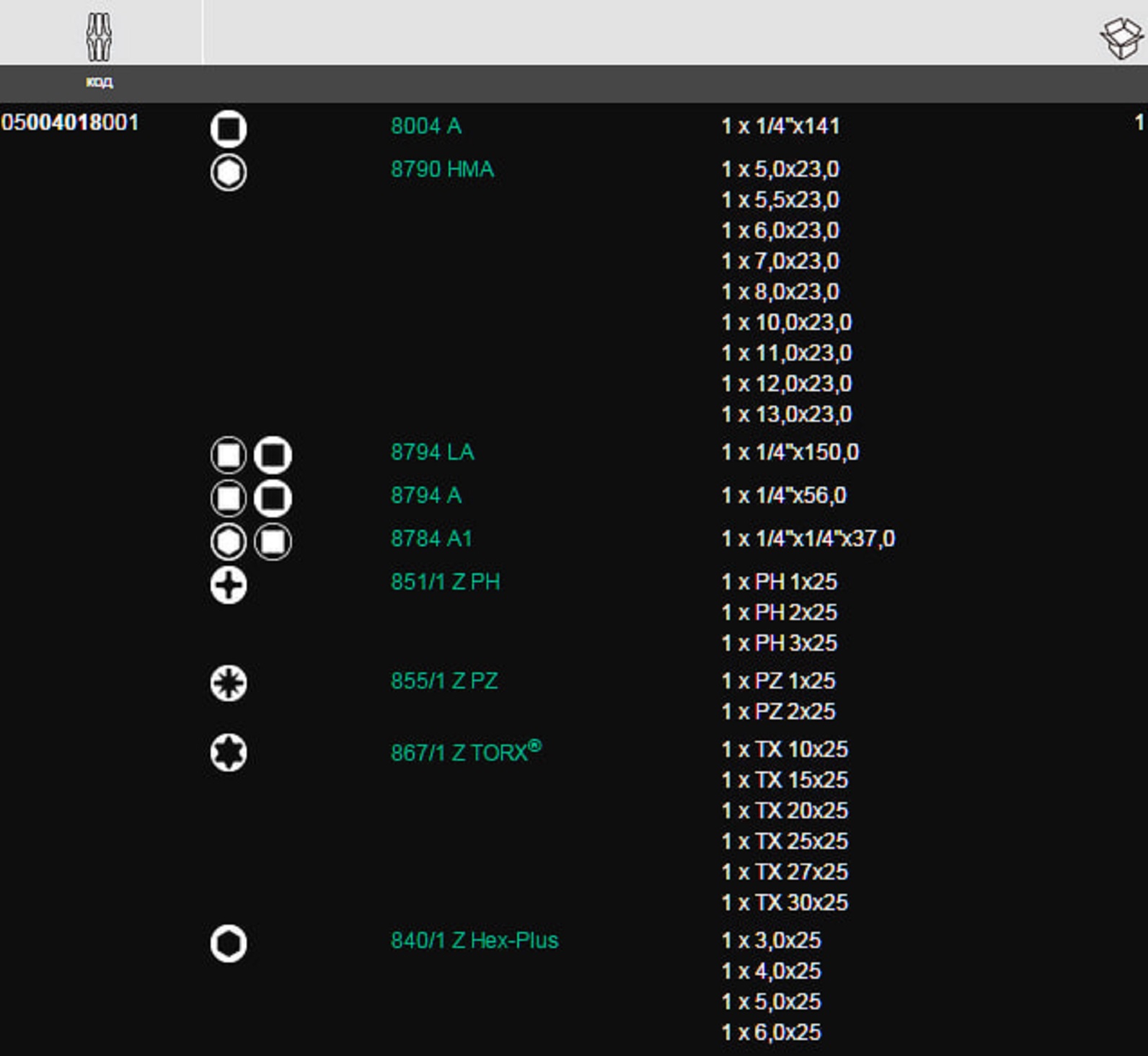
Task: Select the text 1 x 1/4"x141
Action: coord(781,126)
